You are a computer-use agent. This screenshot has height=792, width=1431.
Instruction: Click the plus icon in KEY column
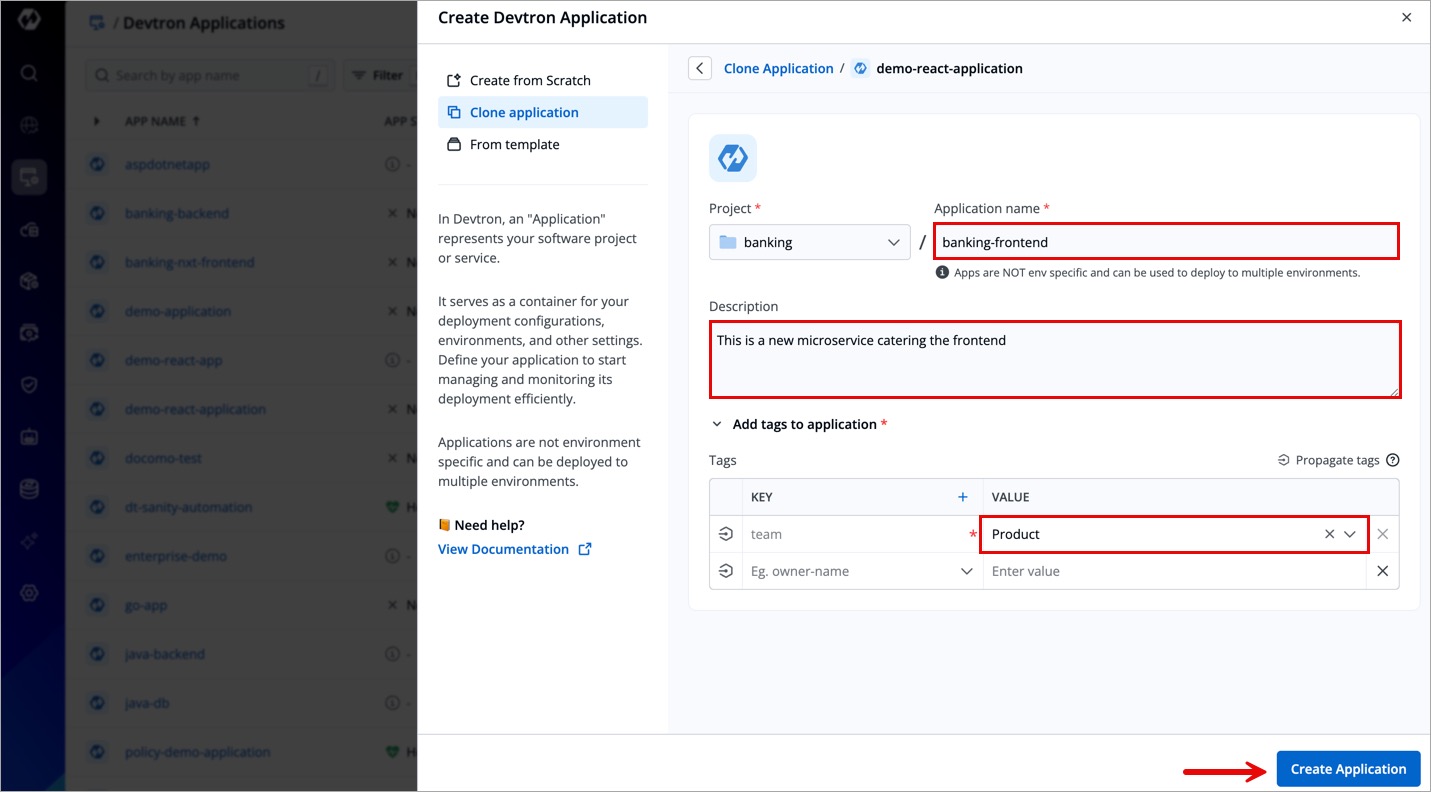point(963,497)
